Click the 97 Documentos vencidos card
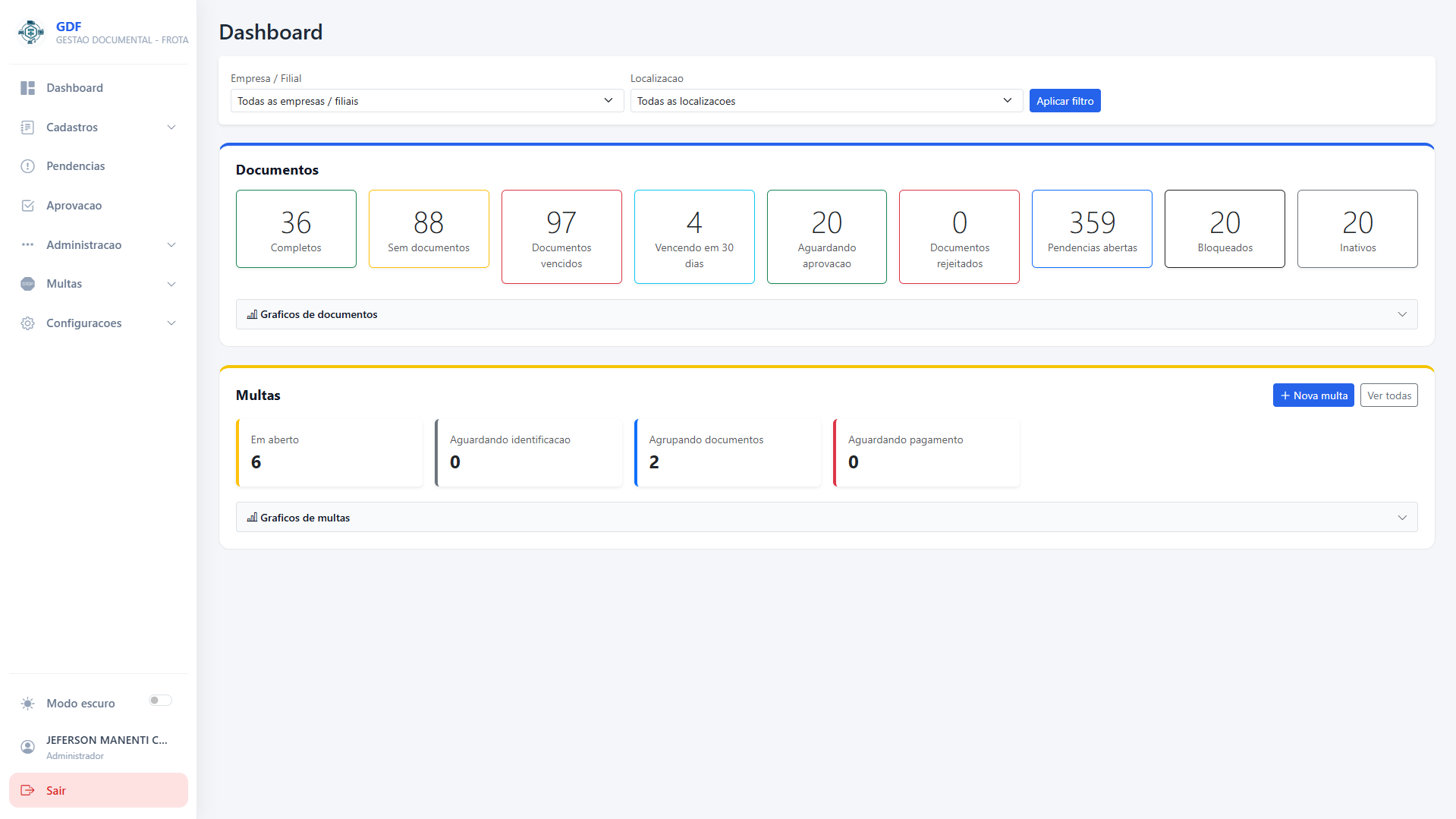This screenshot has height=819, width=1456. [x=561, y=237]
